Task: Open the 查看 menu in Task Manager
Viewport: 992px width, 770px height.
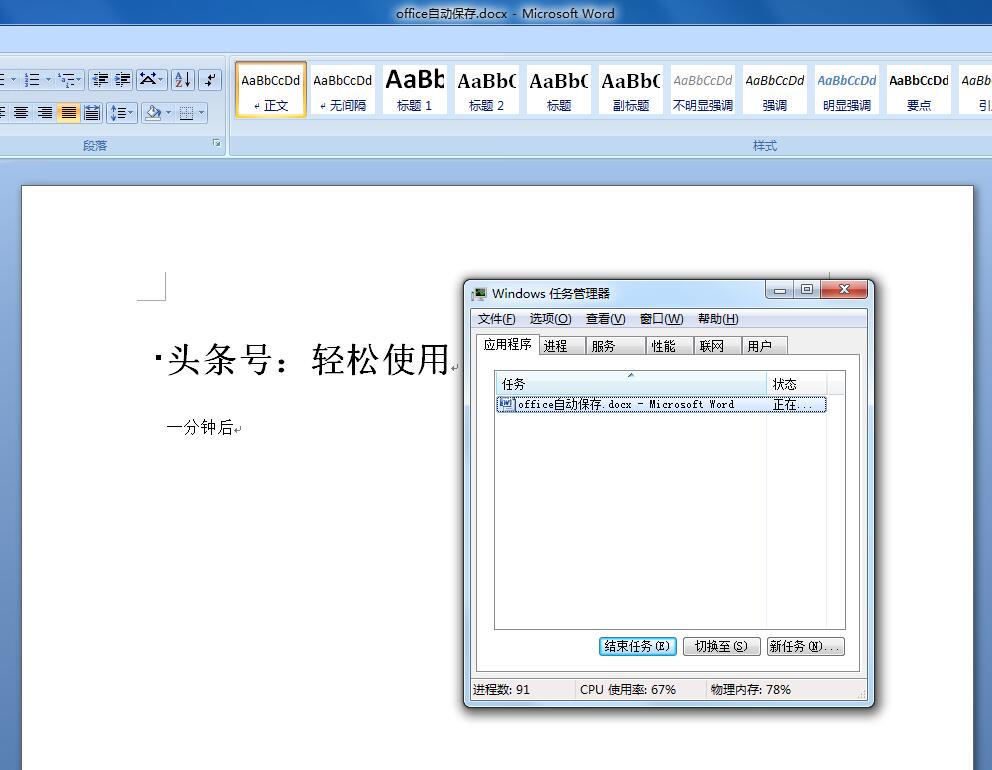Action: (x=604, y=319)
